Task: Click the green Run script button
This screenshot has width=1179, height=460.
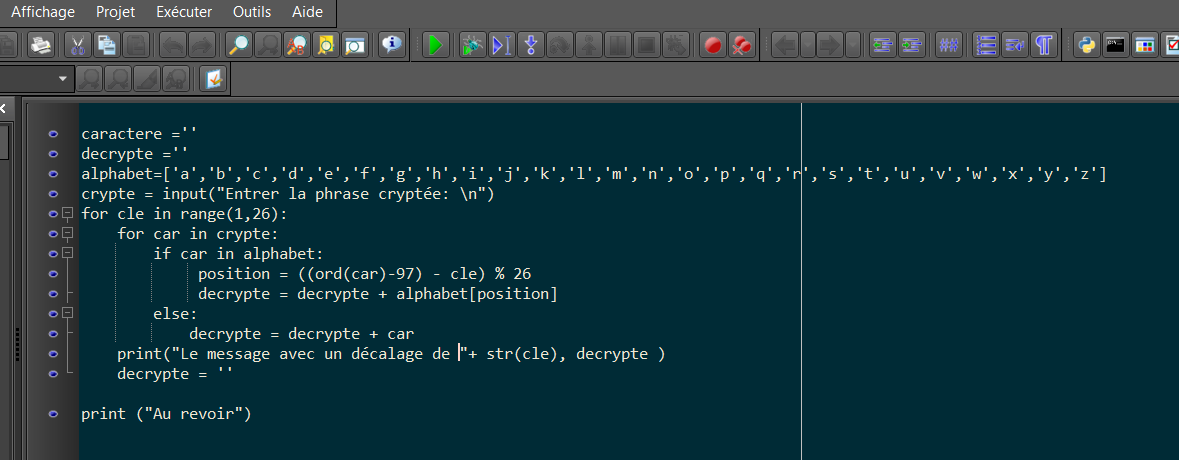Action: 435,45
